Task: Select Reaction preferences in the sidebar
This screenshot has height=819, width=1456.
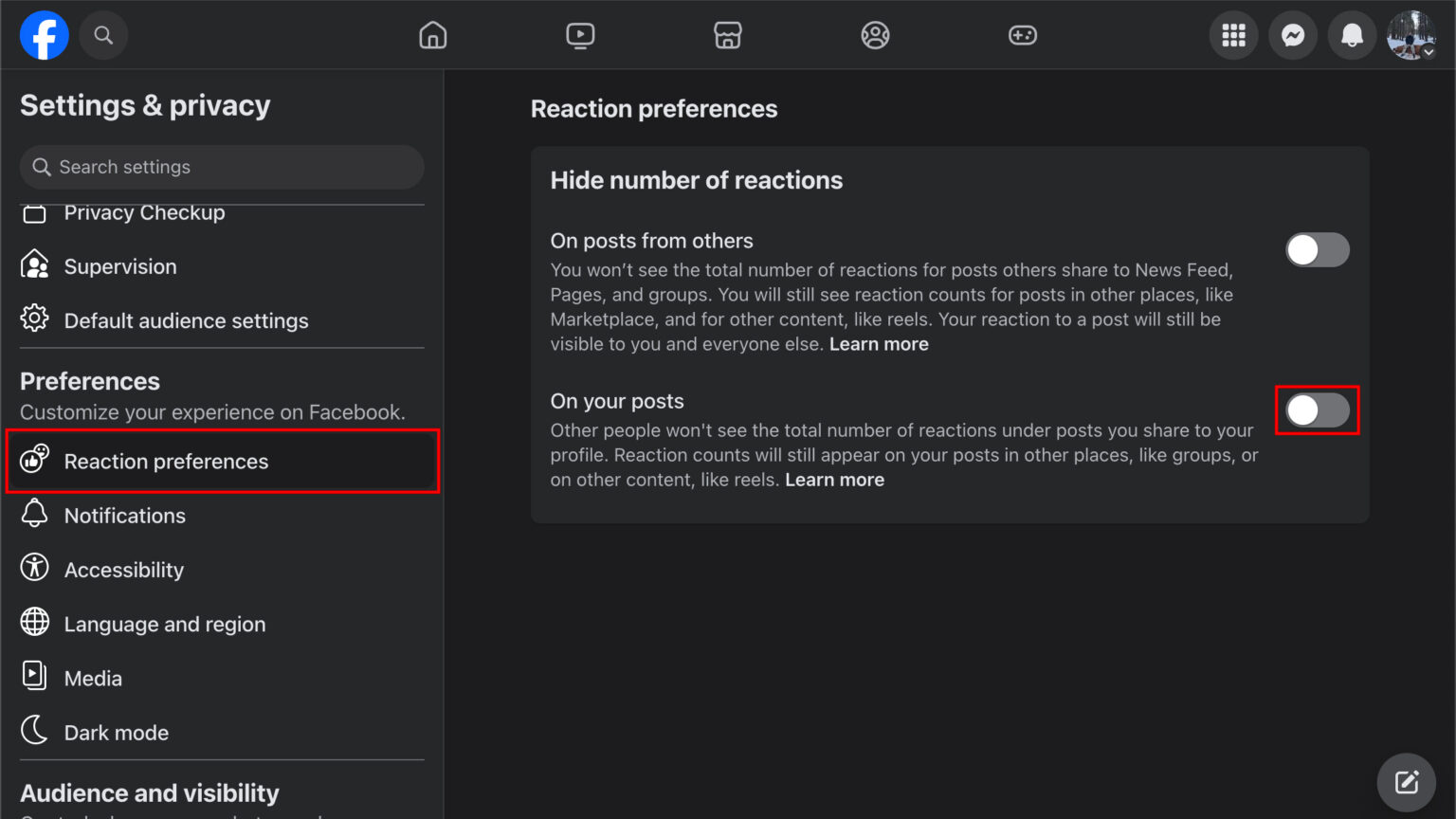Action: [166, 462]
